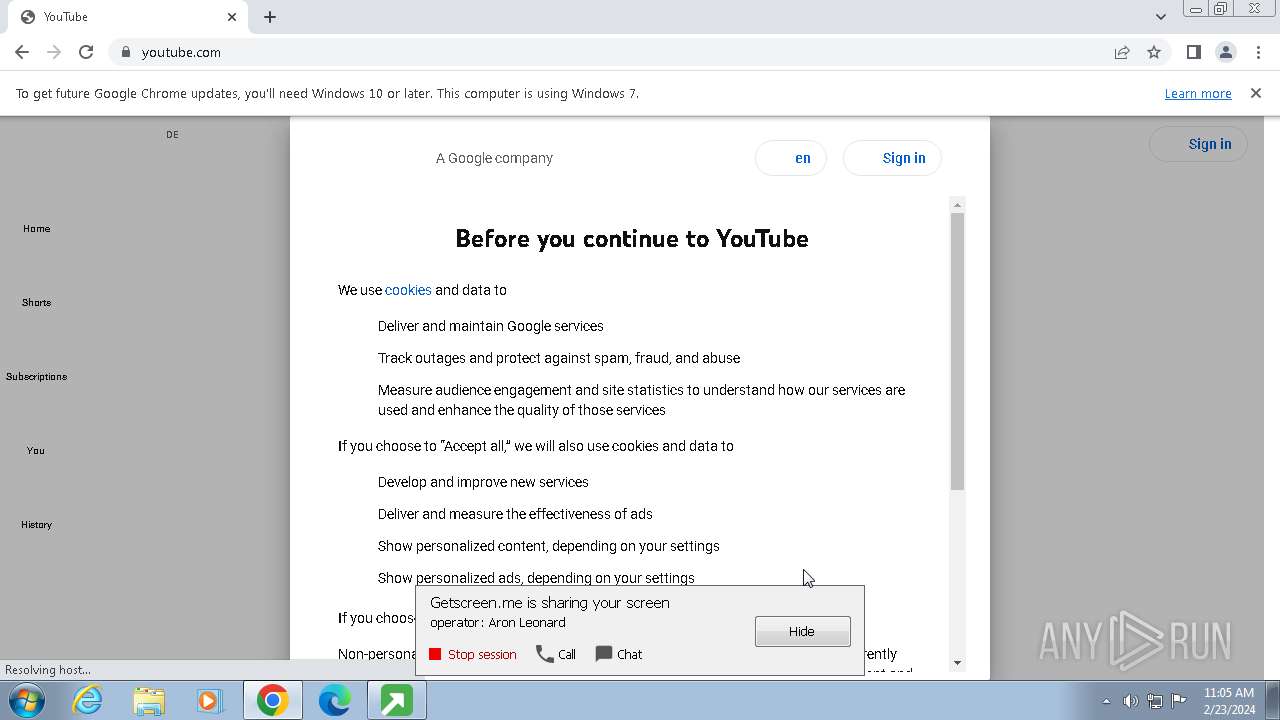Click the en language selector
This screenshot has width=1280, height=720.
point(791,158)
